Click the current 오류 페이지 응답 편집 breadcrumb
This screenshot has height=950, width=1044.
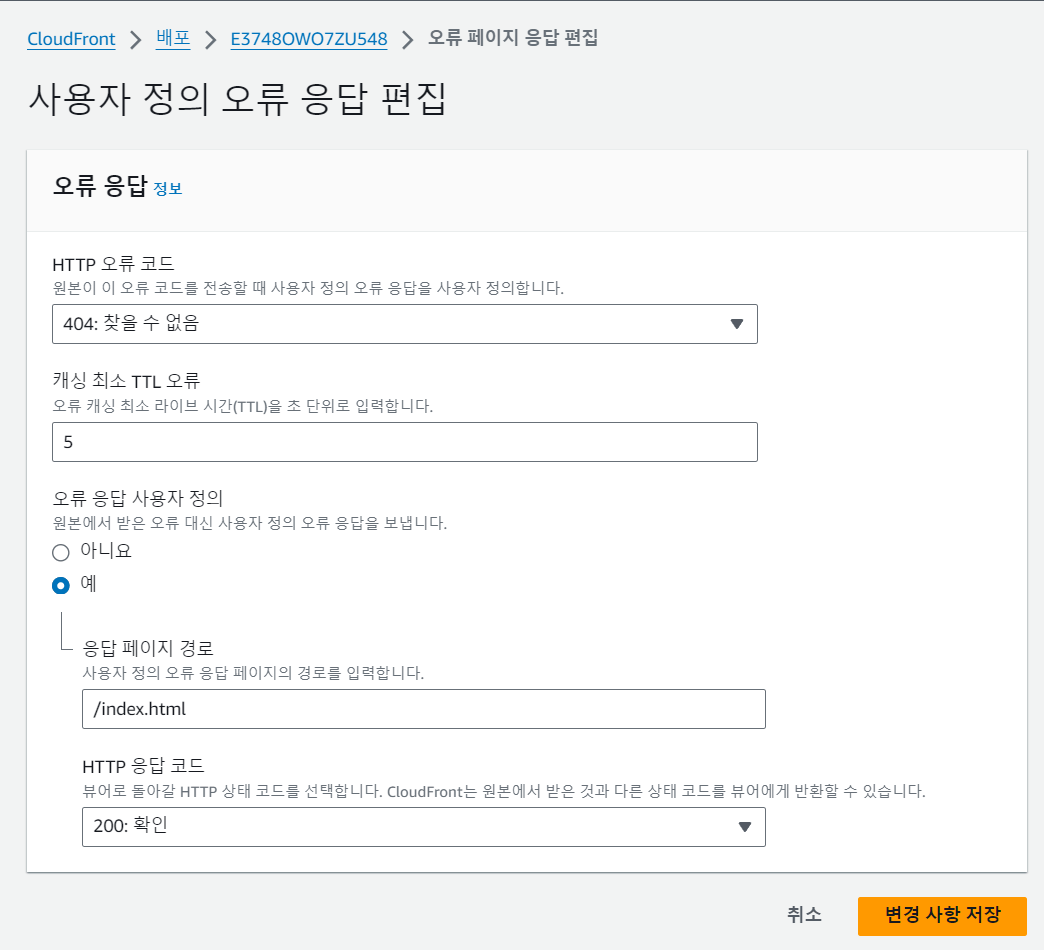point(513,39)
